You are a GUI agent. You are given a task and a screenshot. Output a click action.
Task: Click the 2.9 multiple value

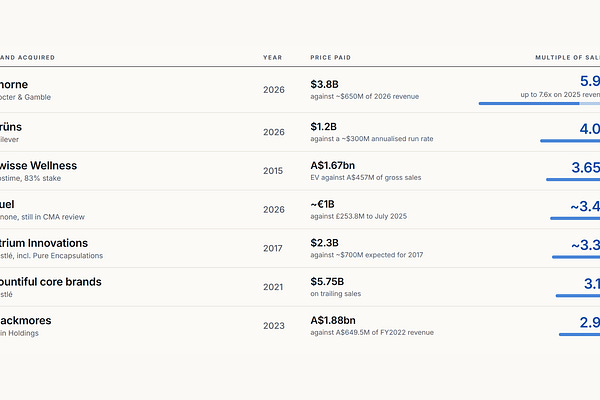coord(590,323)
